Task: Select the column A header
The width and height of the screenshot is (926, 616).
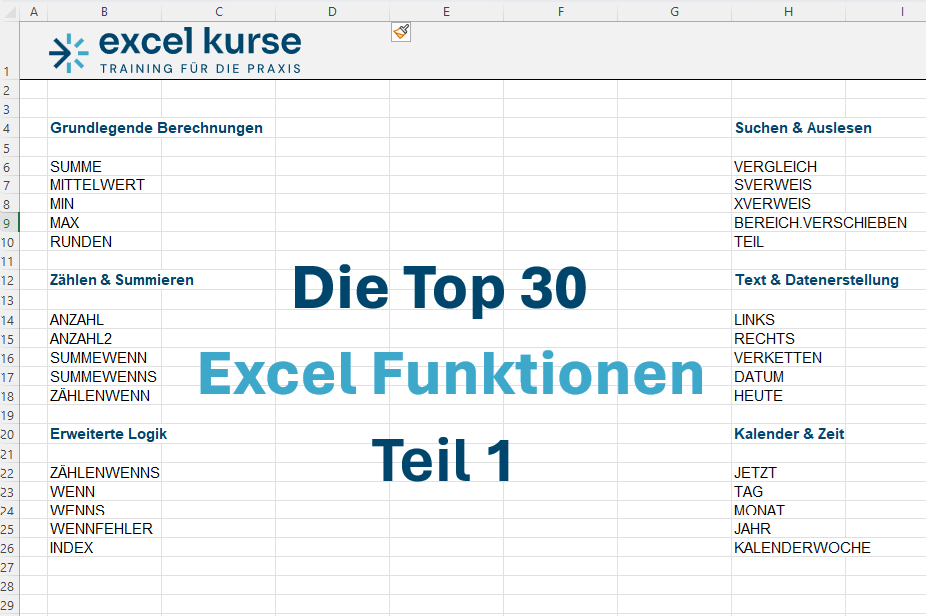Action: [x=33, y=11]
